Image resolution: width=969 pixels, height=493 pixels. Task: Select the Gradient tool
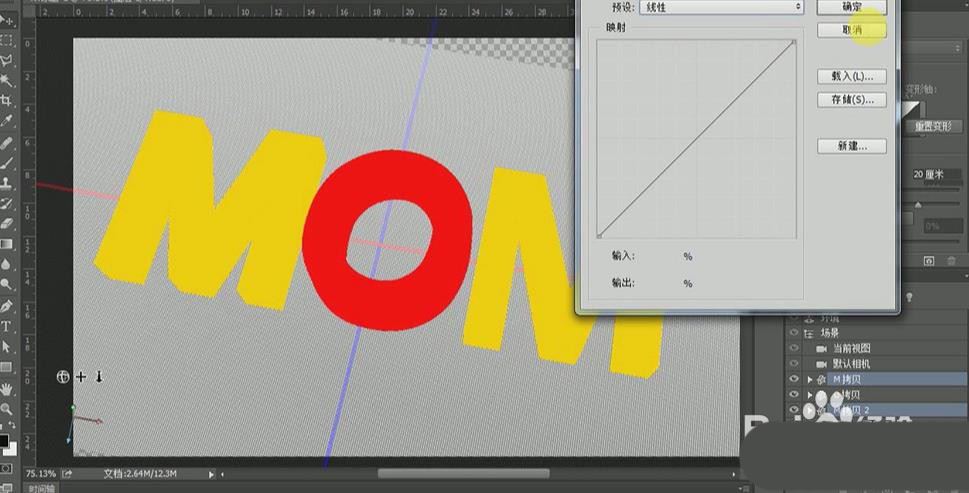coord(7,244)
